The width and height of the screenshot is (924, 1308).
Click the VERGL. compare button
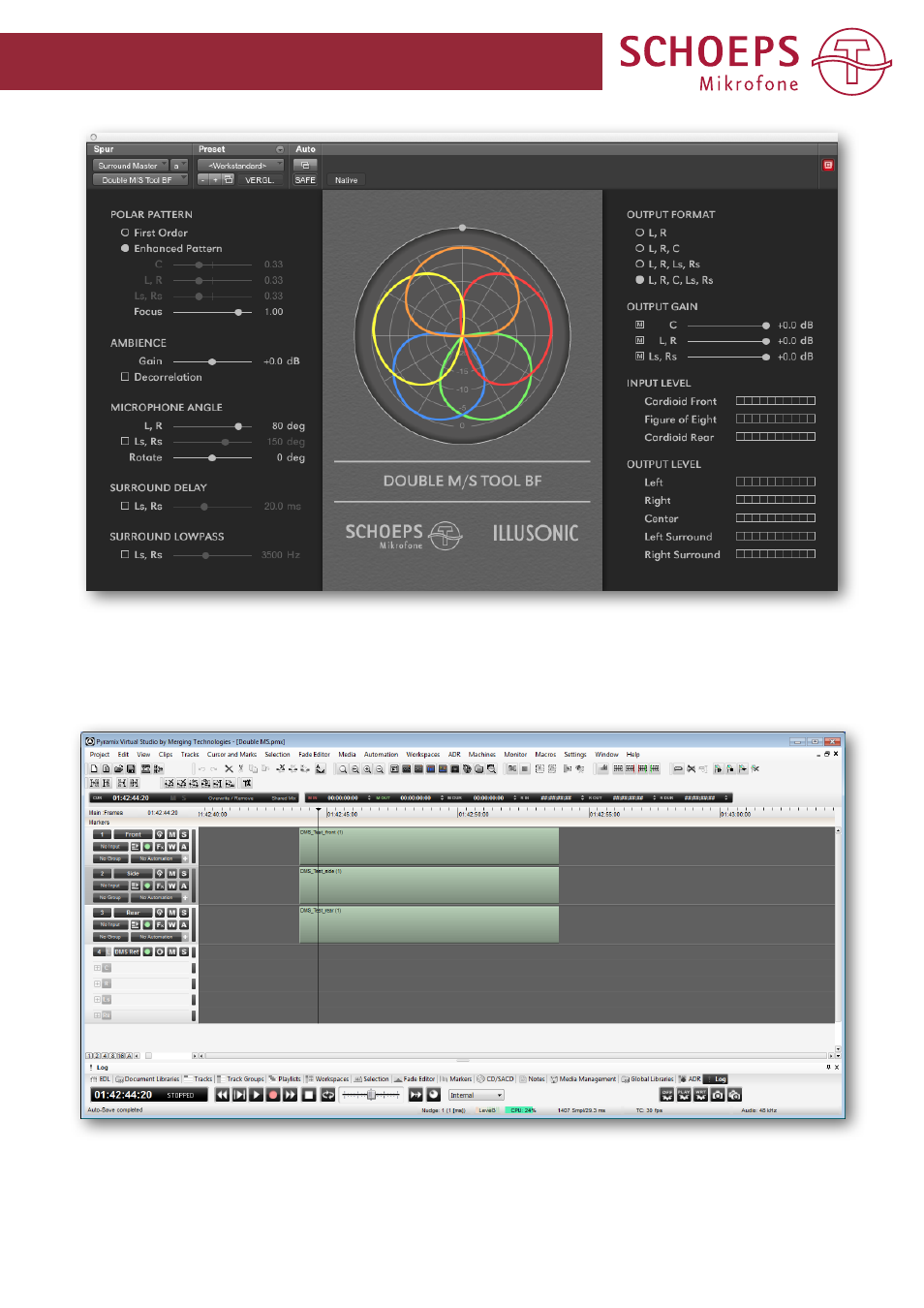point(260,179)
